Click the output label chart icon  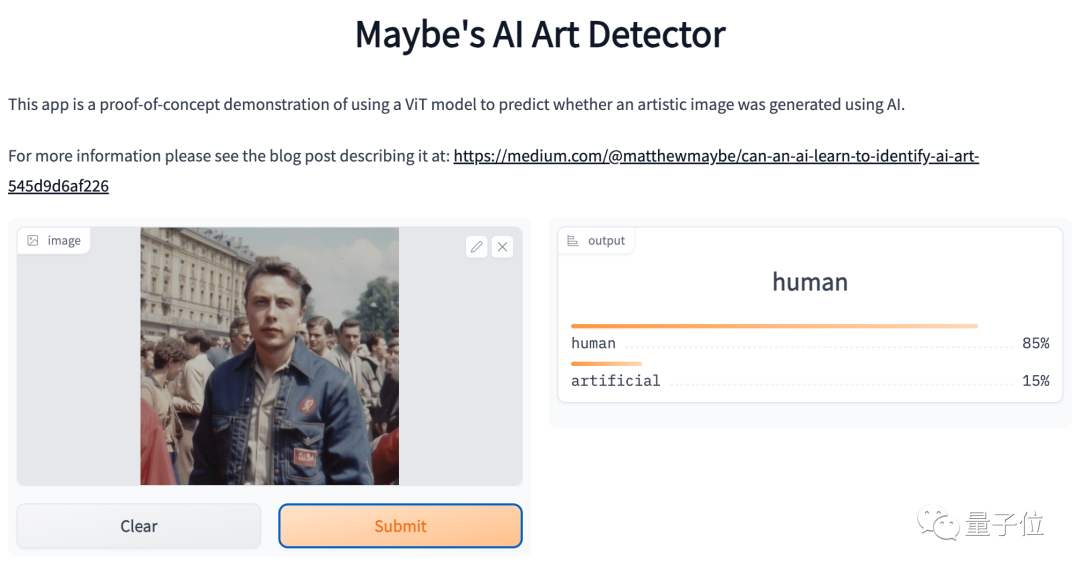tap(573, 241)
